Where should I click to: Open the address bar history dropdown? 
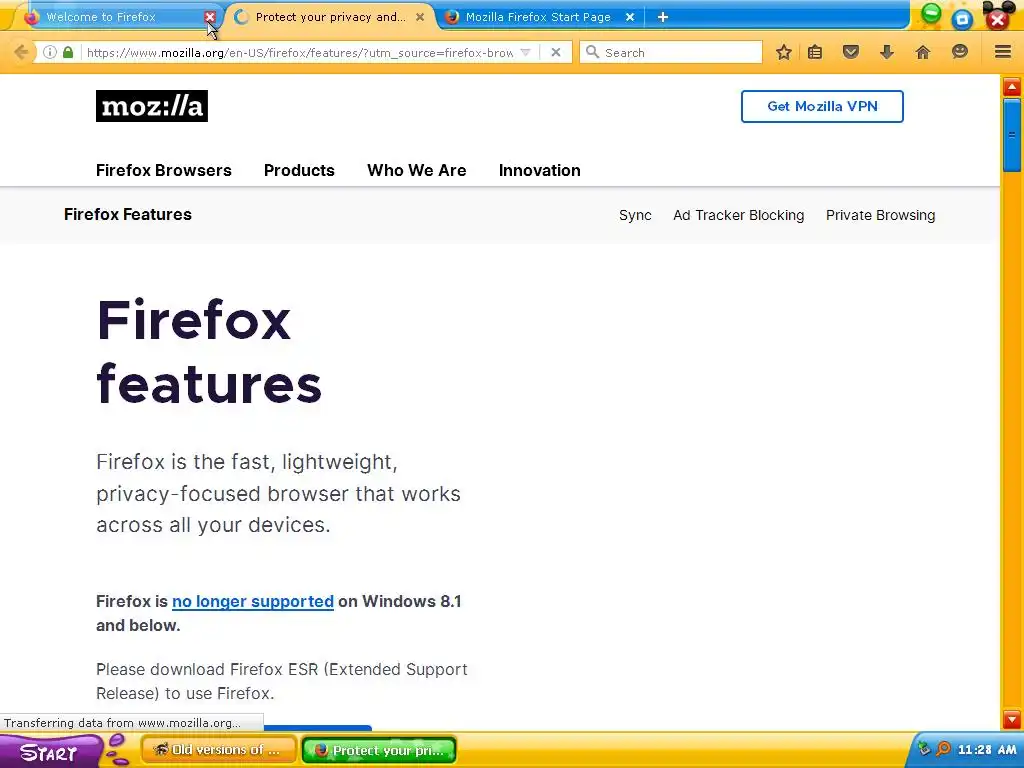526,52
